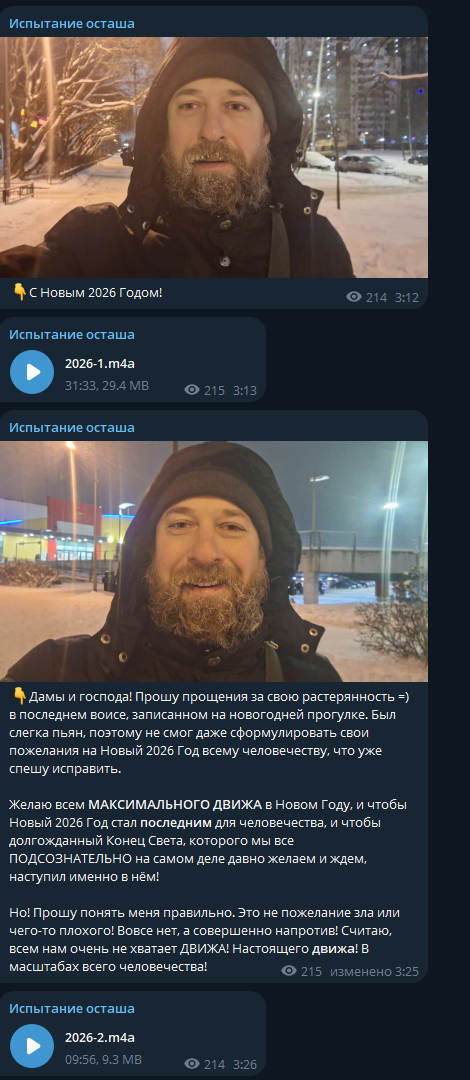Click channel name above 2026-2.m4a message

point(72,1008)
